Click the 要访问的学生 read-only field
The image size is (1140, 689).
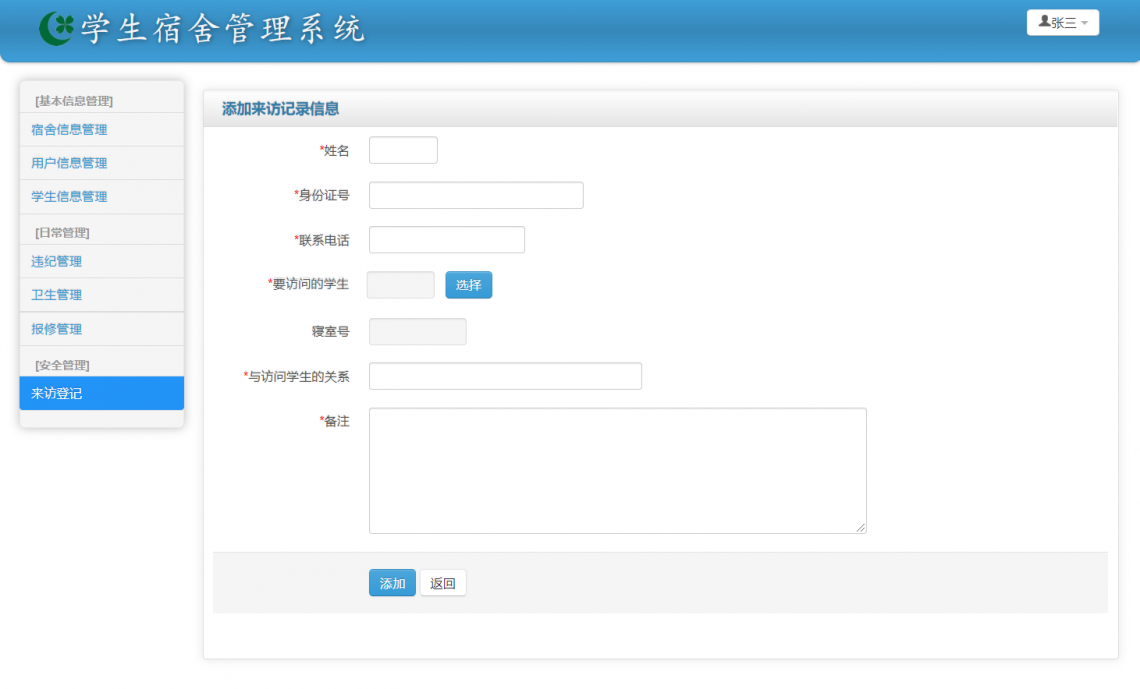(x=401, y=285)
